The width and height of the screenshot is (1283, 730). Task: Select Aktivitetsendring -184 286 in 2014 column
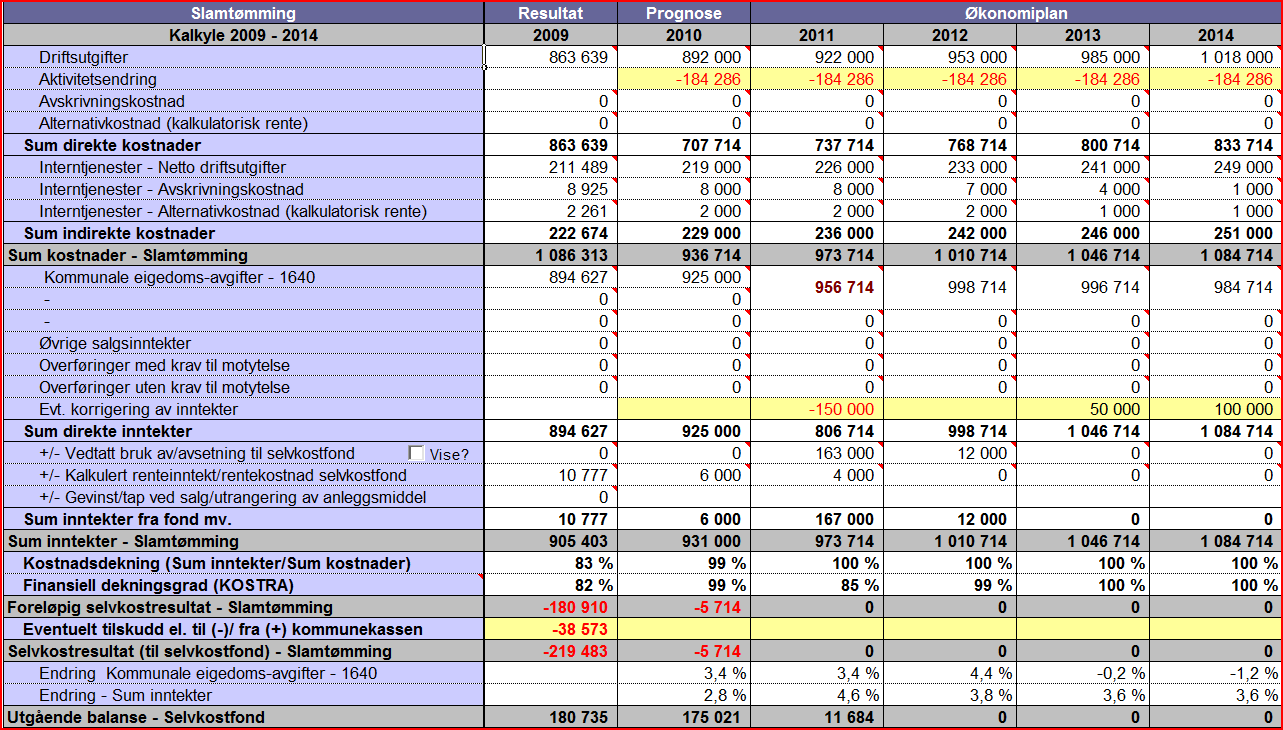[1216, 79]
